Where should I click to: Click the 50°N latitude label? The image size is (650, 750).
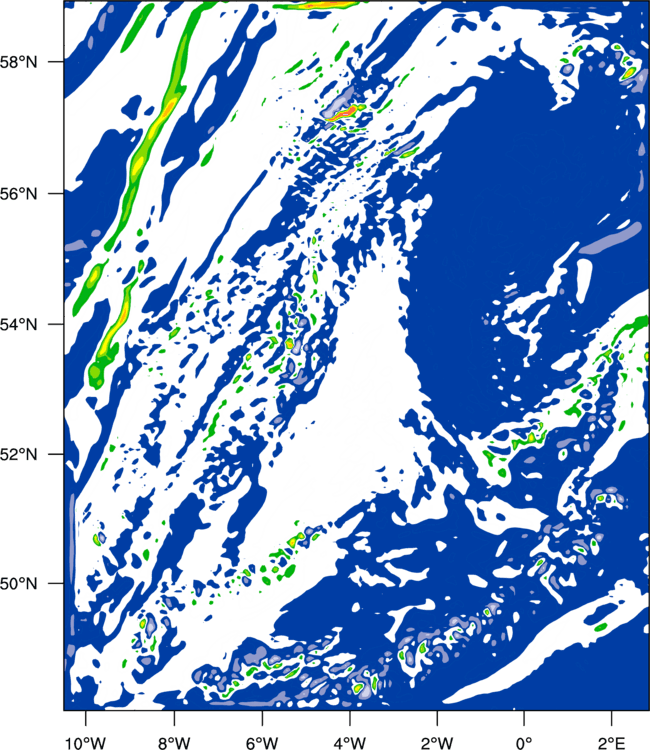[x=18, y=584]
